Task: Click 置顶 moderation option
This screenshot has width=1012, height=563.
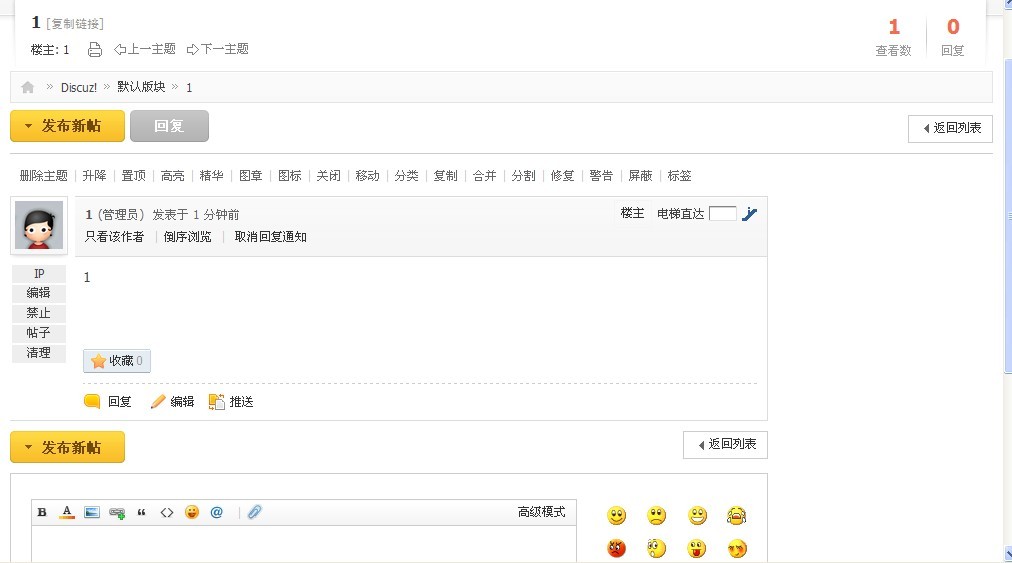Action: pos(134,176)
